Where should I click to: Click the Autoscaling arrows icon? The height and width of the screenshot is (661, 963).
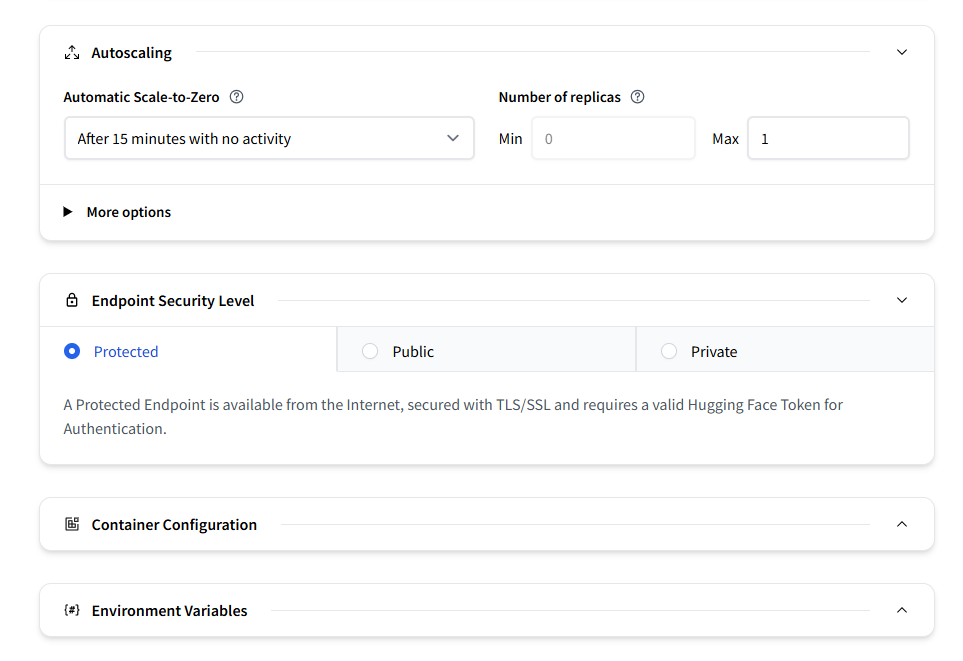pyautogui.click(x=72, y=52)
